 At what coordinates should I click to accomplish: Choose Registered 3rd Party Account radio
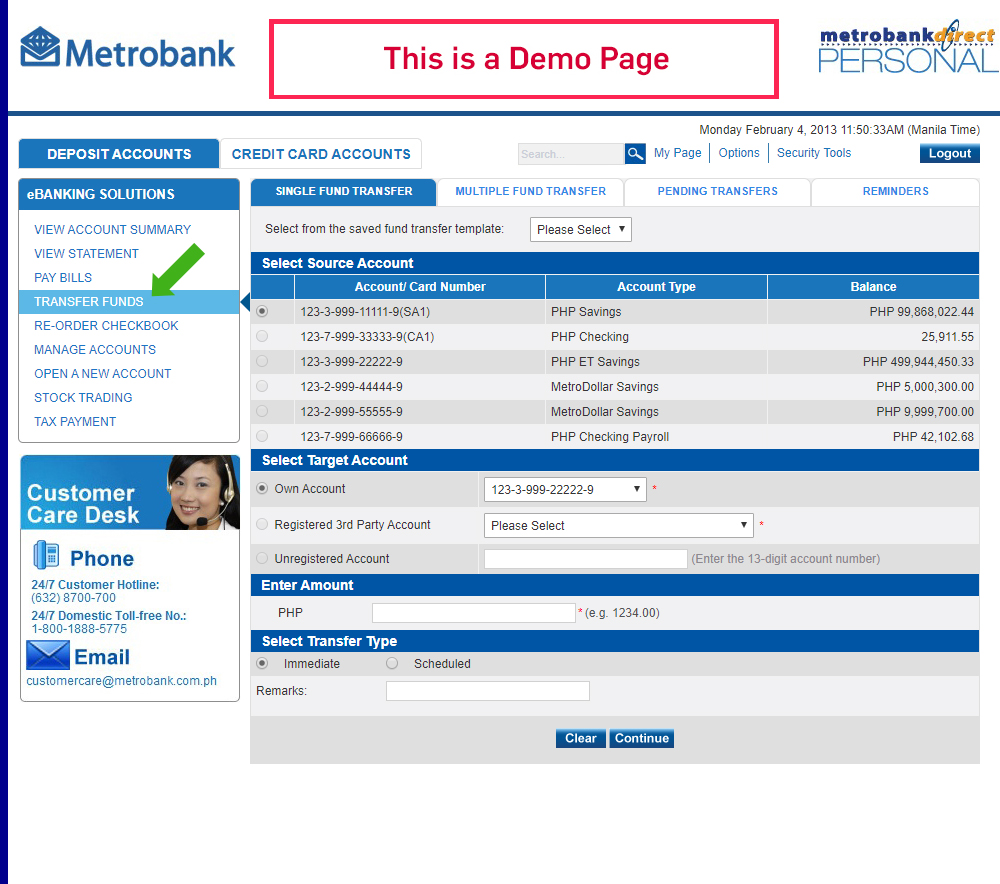[x=262, y=524]
